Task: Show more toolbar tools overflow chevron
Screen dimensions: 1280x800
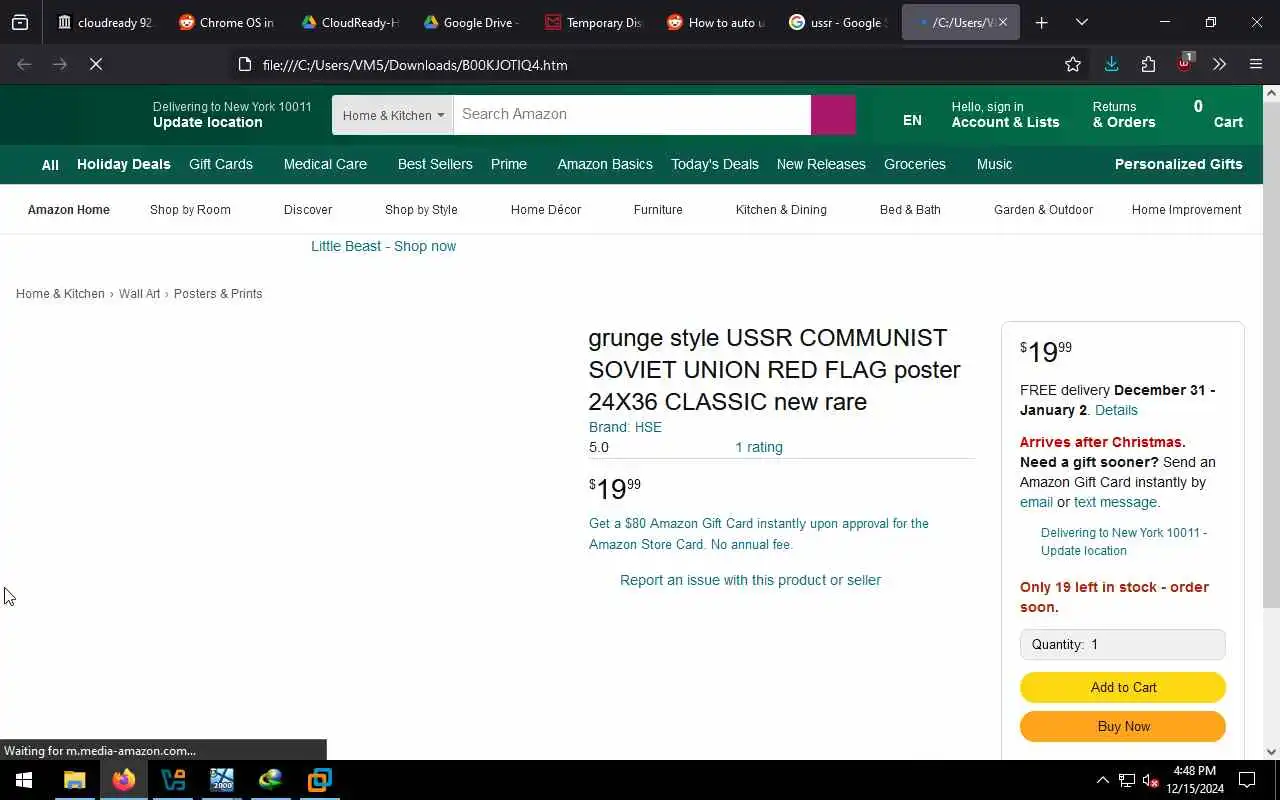Action: (x=1219, y=64)
